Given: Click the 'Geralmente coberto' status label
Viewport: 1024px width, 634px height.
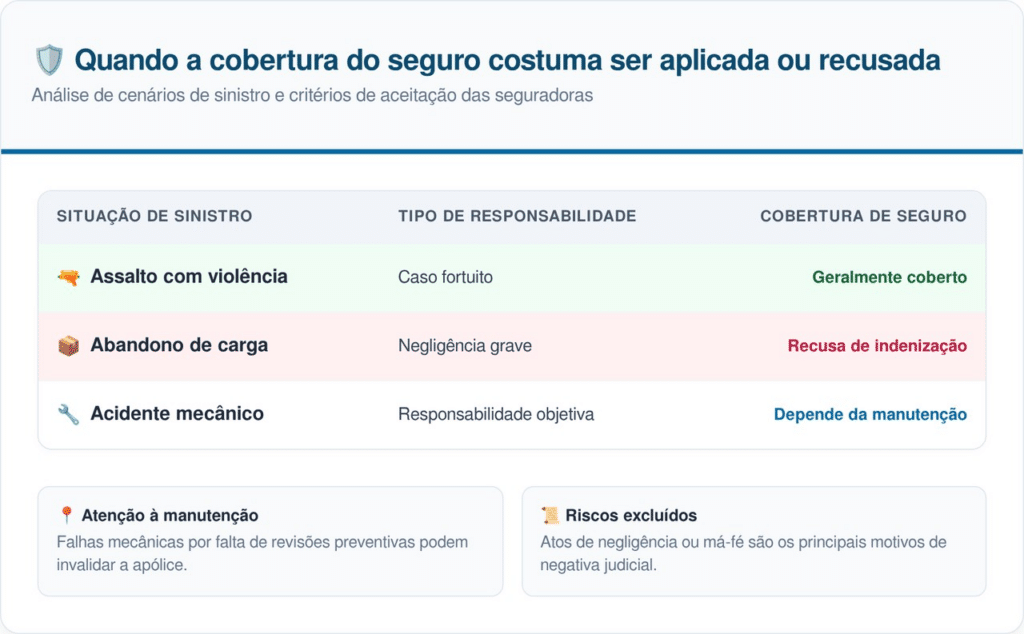Looking at the screenshot, I should (x=889, y=277).
